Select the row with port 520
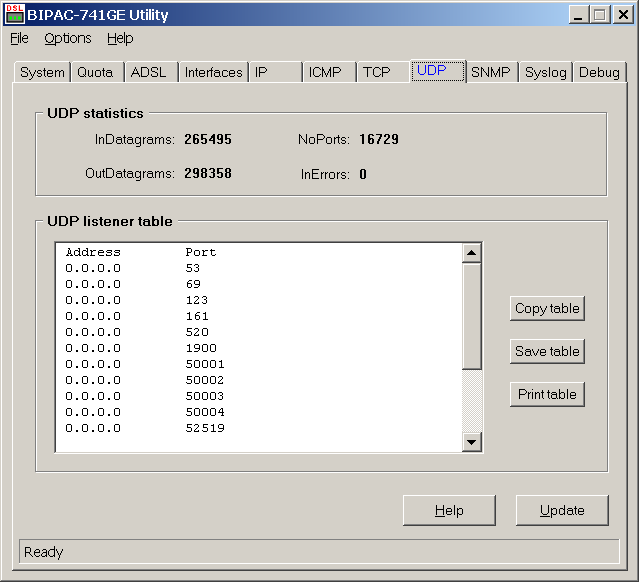This screenshot has height=582, width=639. [259, 332]
